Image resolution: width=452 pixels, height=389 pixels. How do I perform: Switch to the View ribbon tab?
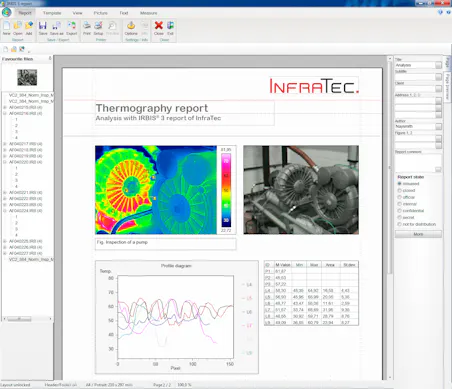(x=77, y=13)
